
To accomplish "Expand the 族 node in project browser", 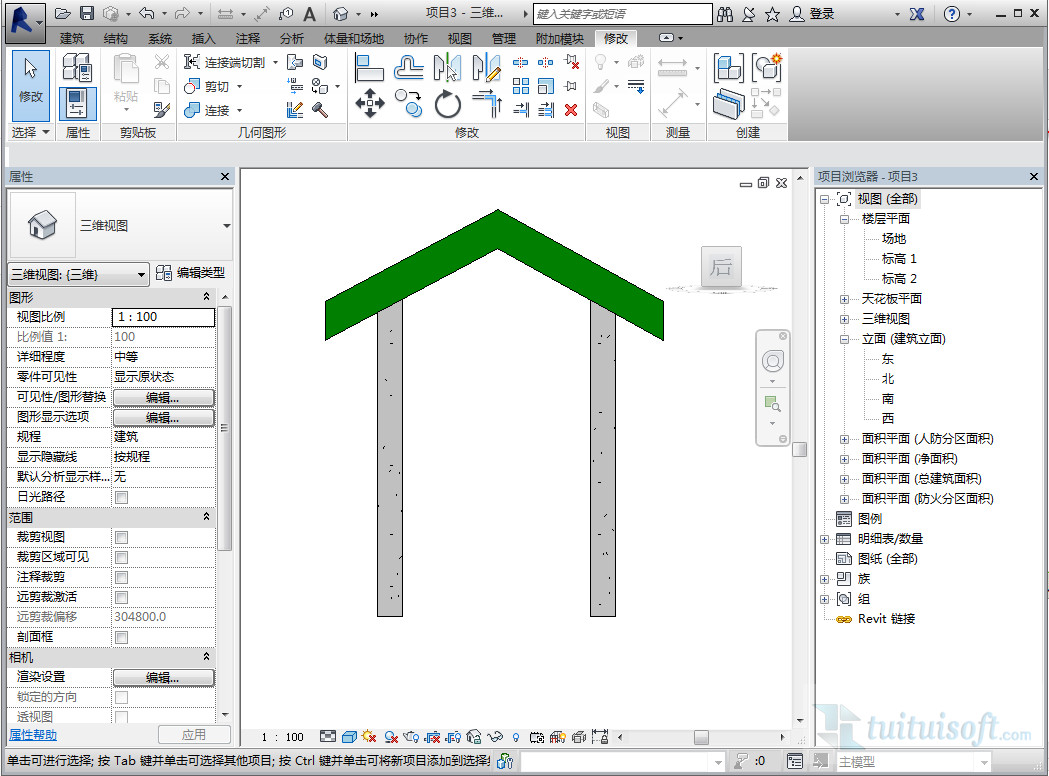I will (825, 579).
